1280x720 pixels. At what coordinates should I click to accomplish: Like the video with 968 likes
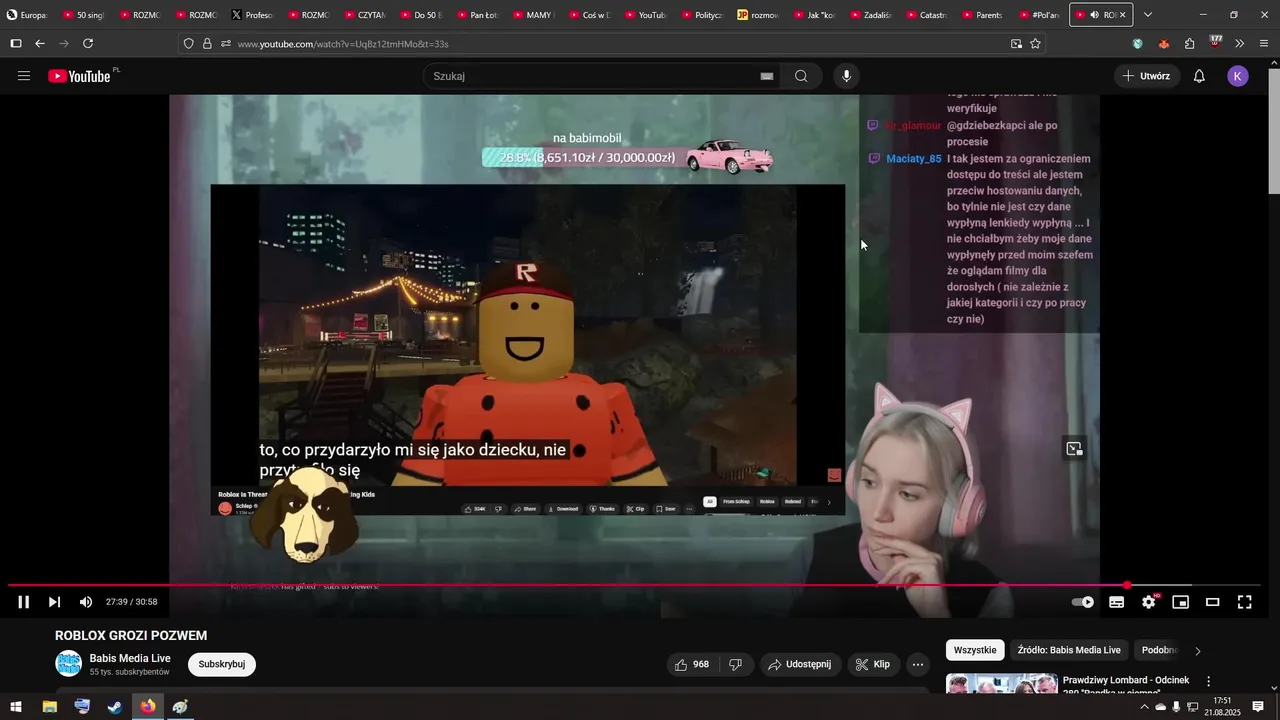coord(692,664)
